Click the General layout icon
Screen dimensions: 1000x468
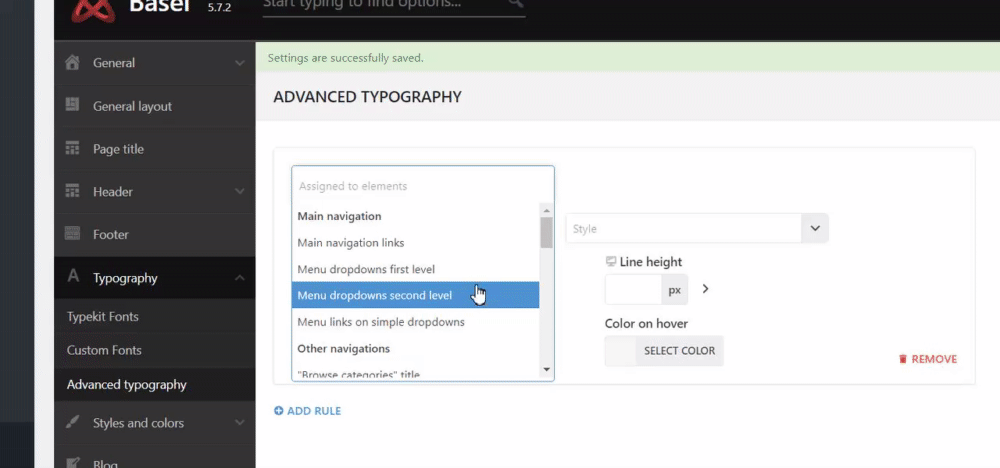click(72, 105)
